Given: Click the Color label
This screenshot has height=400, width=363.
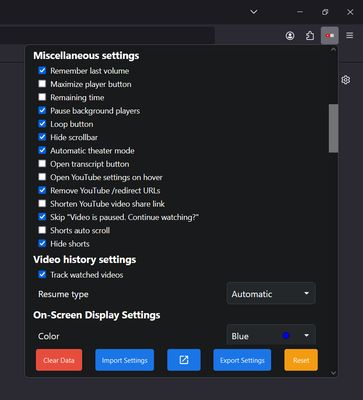Looking at the screenshot, I should pos(49,336).
